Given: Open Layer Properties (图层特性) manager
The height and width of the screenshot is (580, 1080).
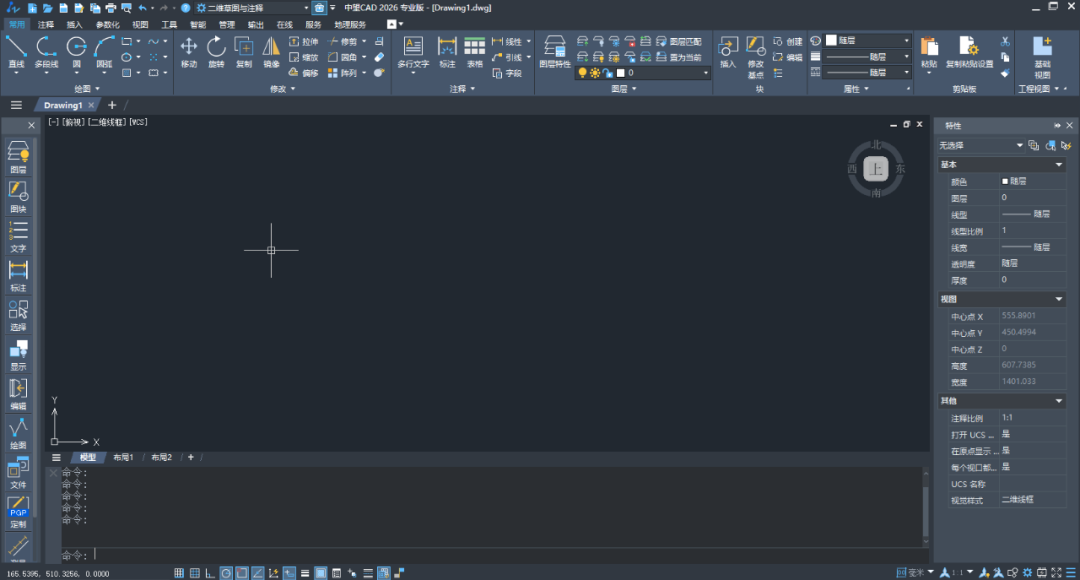Looking at the screenshot, I should tap(554, 51).
